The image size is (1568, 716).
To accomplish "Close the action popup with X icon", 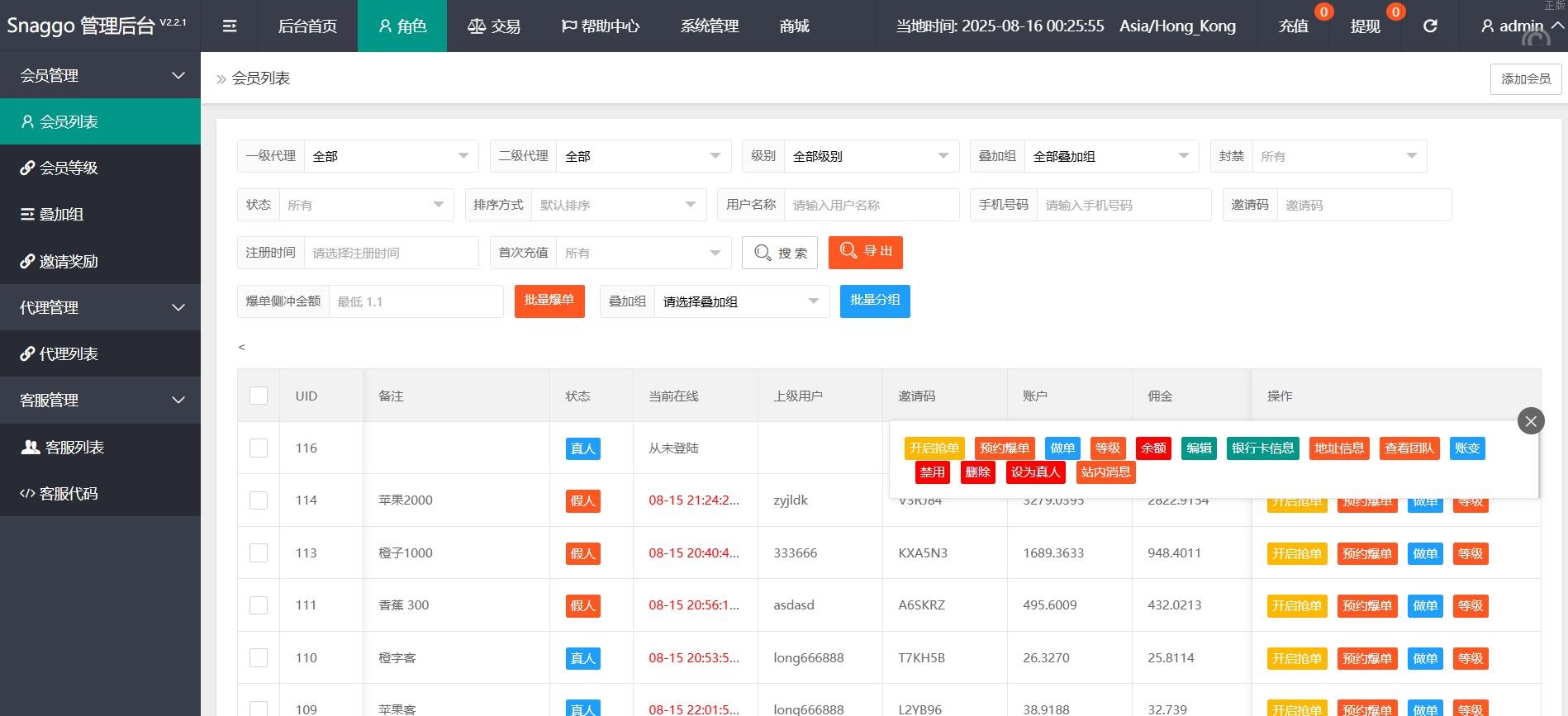I will point(1530,421).
